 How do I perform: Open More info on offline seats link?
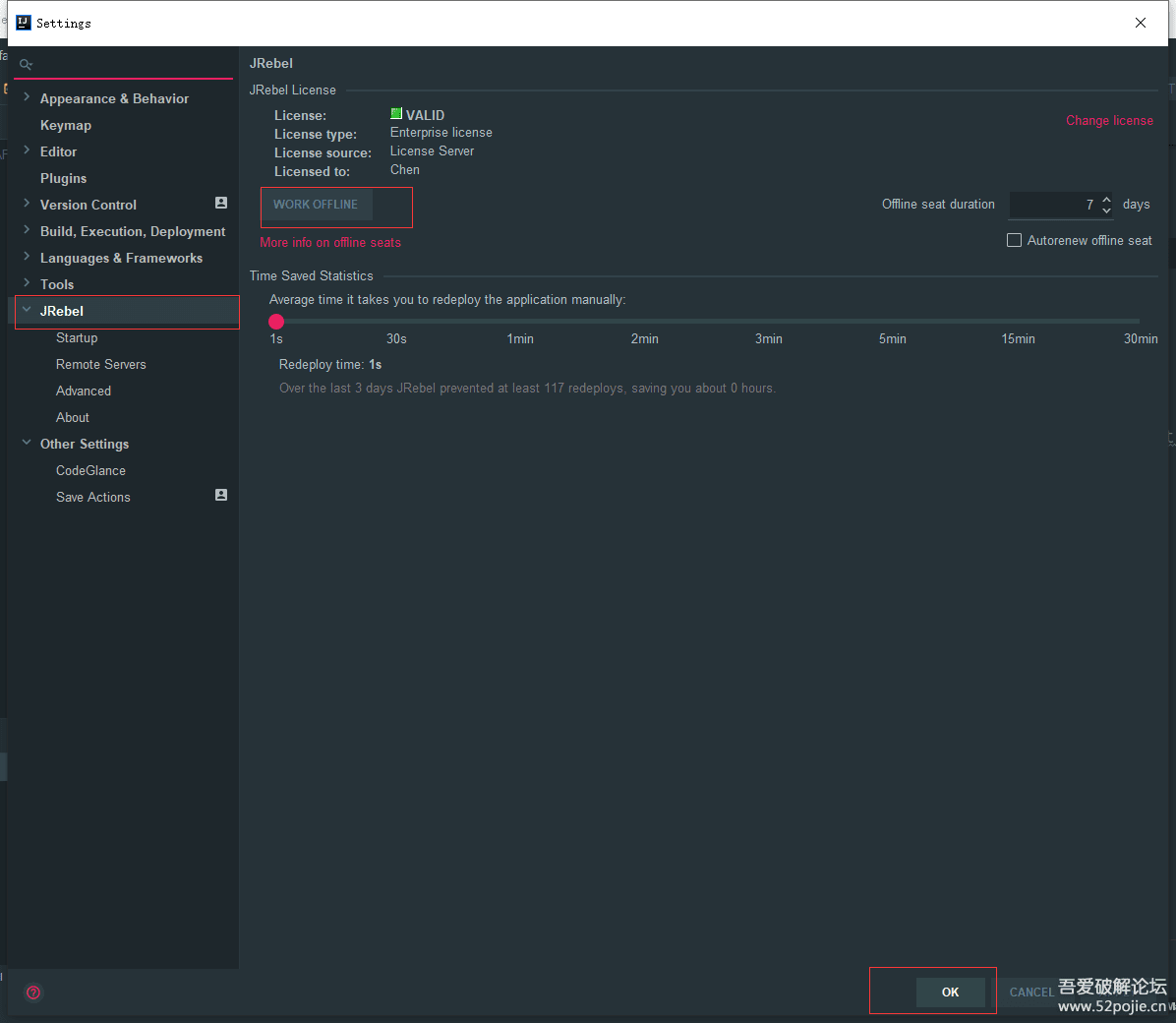pos(330,242)
